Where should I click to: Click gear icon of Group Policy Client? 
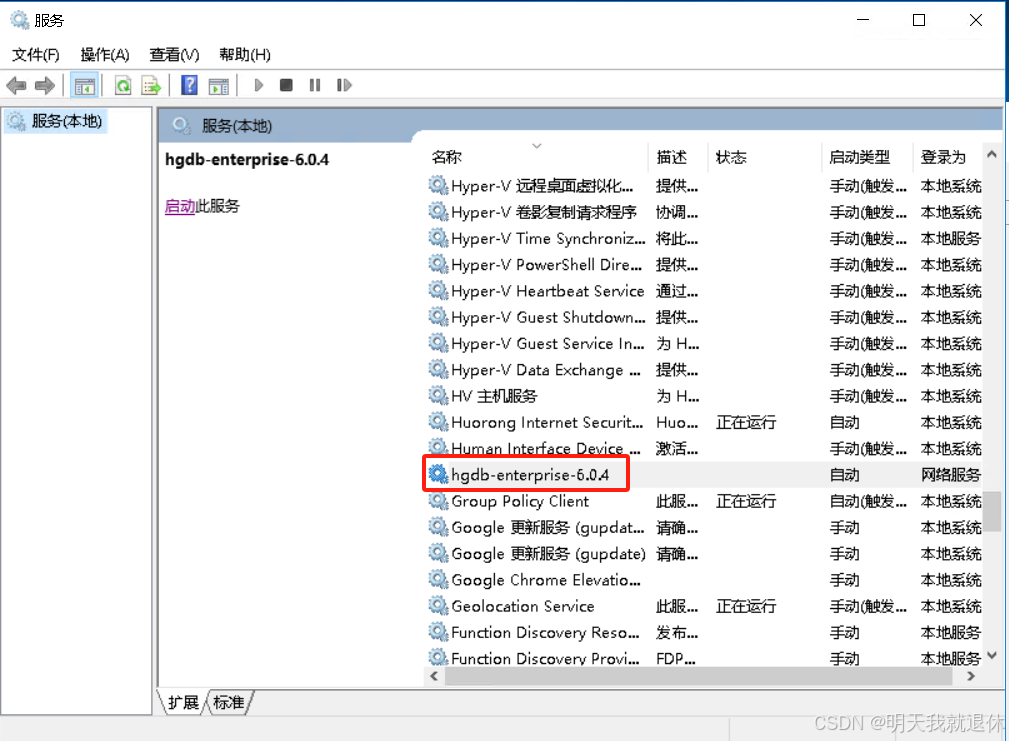438,500
